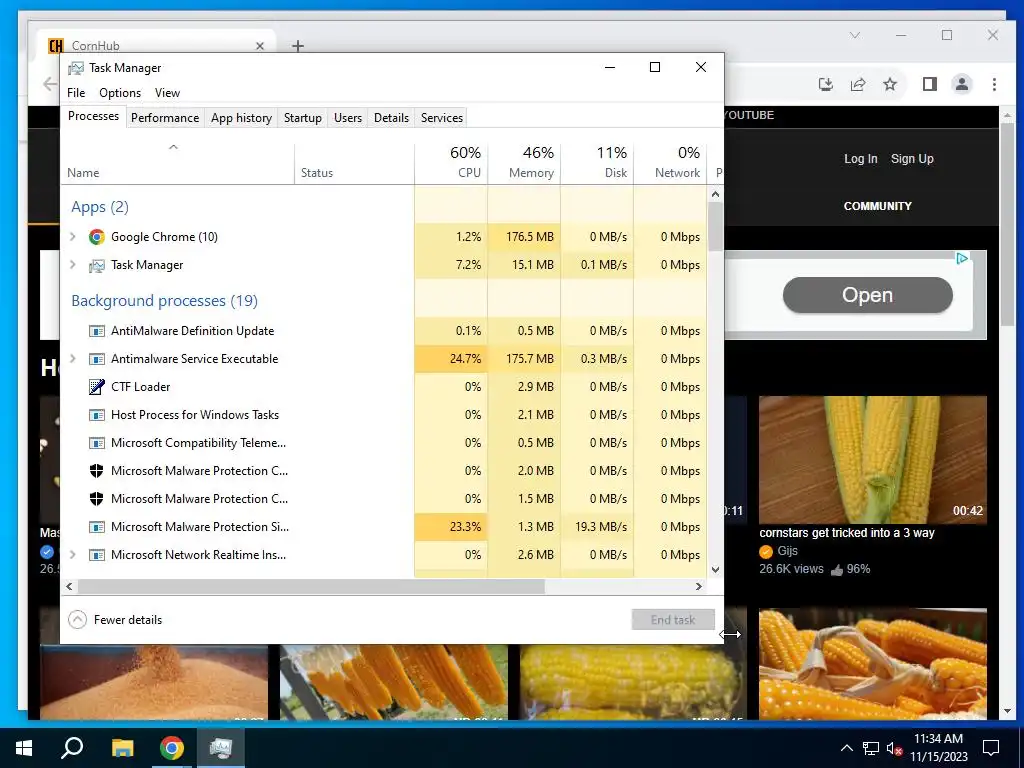
Task: Click the horizontal scrollbar right arrow
Action: pyautogui.click(x=698, y=586)
